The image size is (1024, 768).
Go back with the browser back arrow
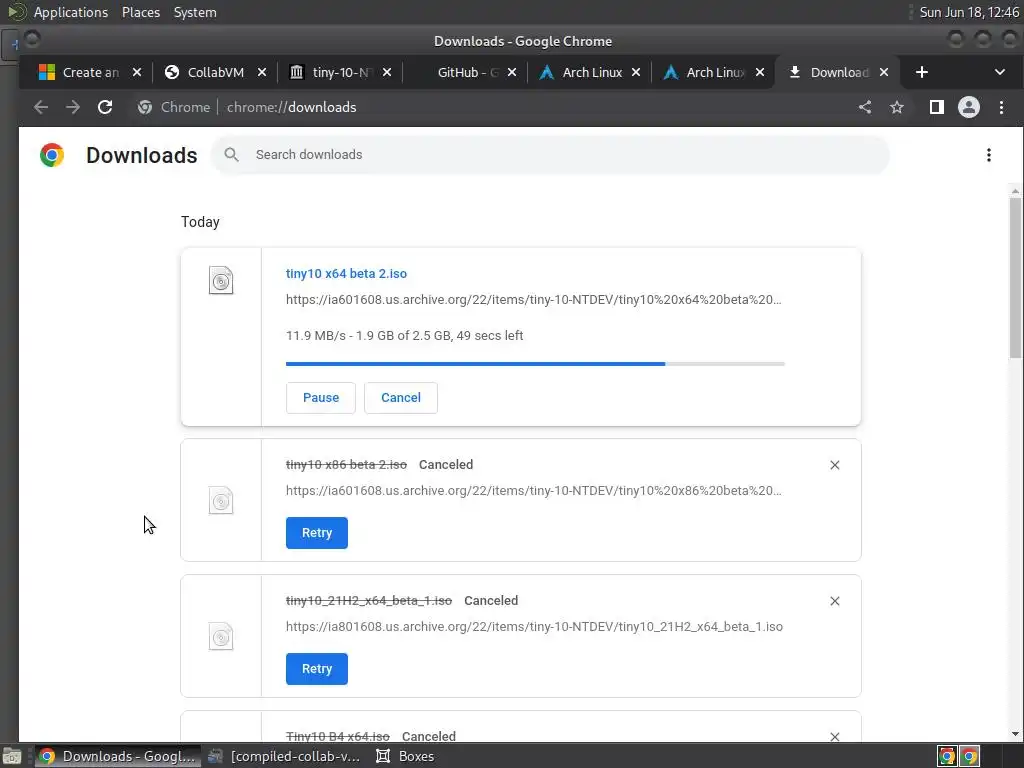tap(41, 107)
